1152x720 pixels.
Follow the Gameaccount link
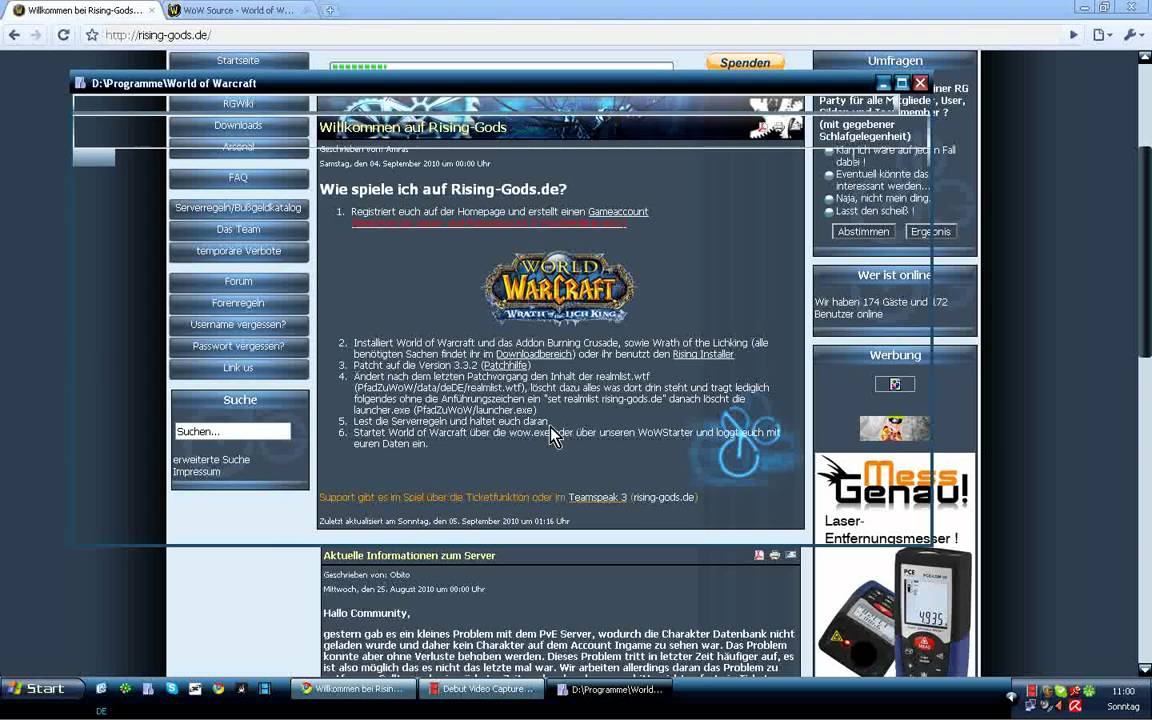pos(618,212)
